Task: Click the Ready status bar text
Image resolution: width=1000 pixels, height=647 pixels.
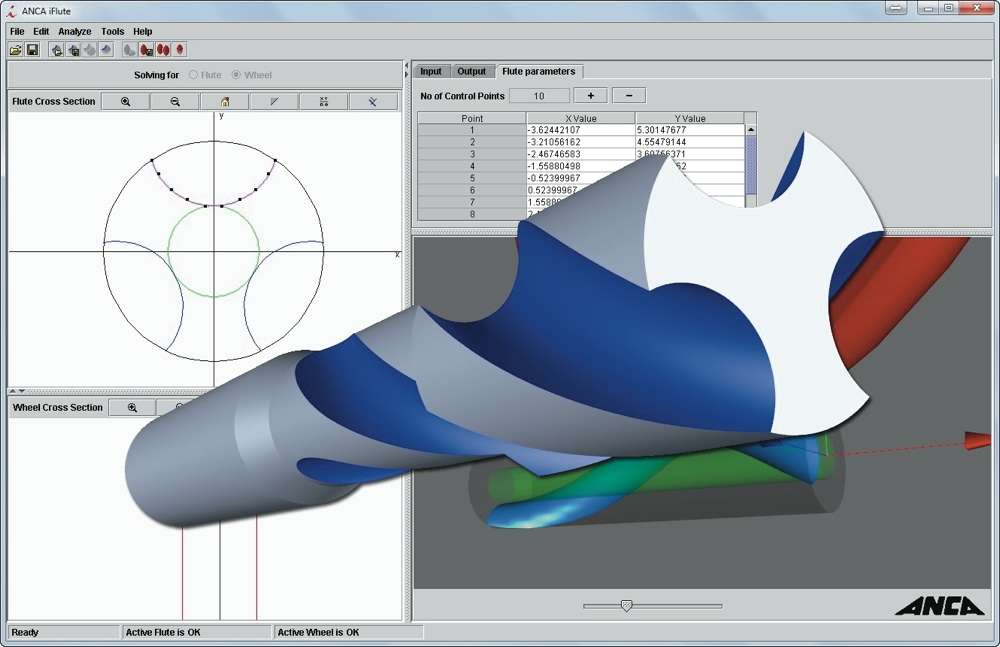Action: click(x=25, y=632)
